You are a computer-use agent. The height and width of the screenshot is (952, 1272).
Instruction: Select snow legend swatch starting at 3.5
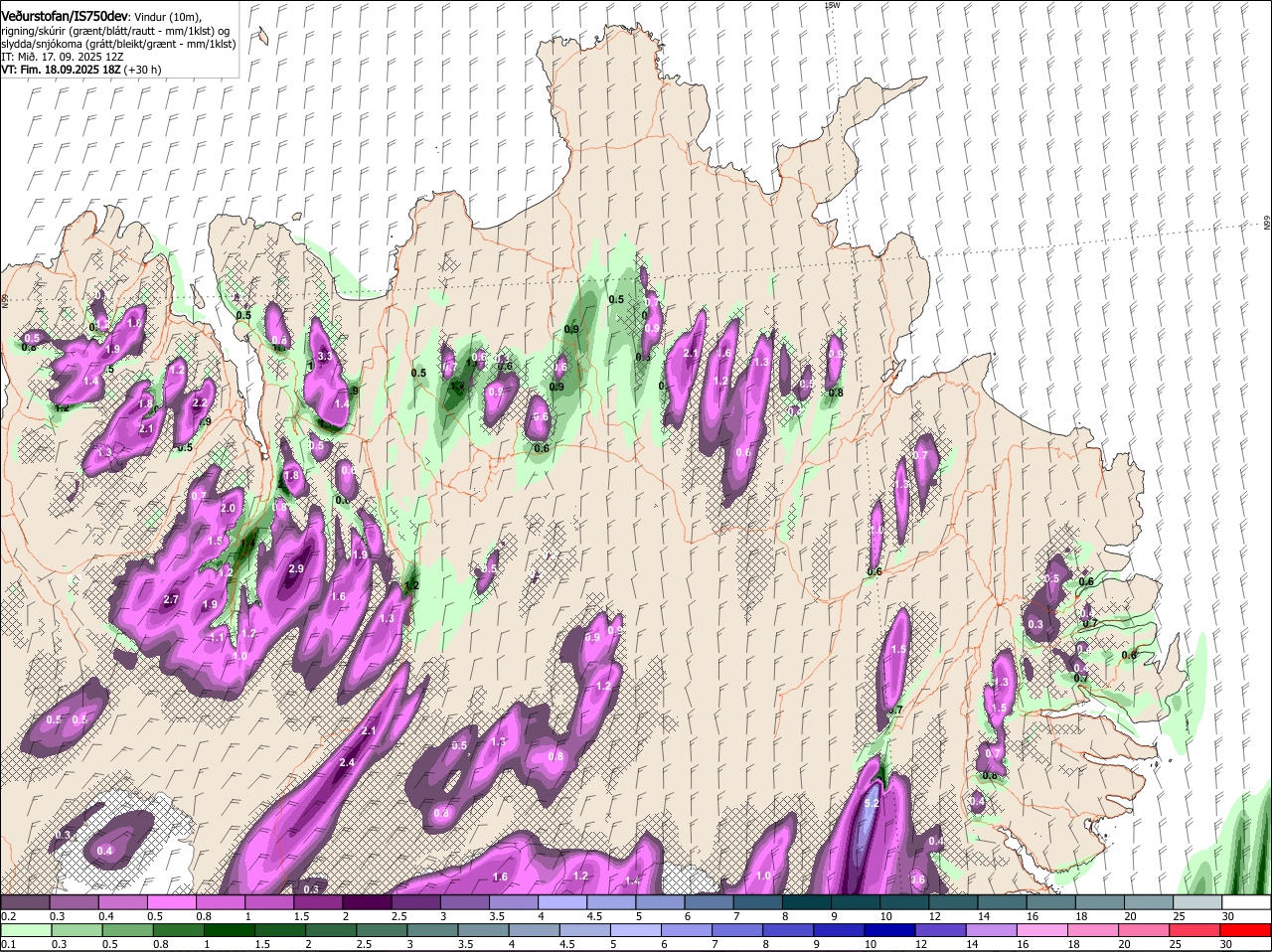[x=513, y=902]
